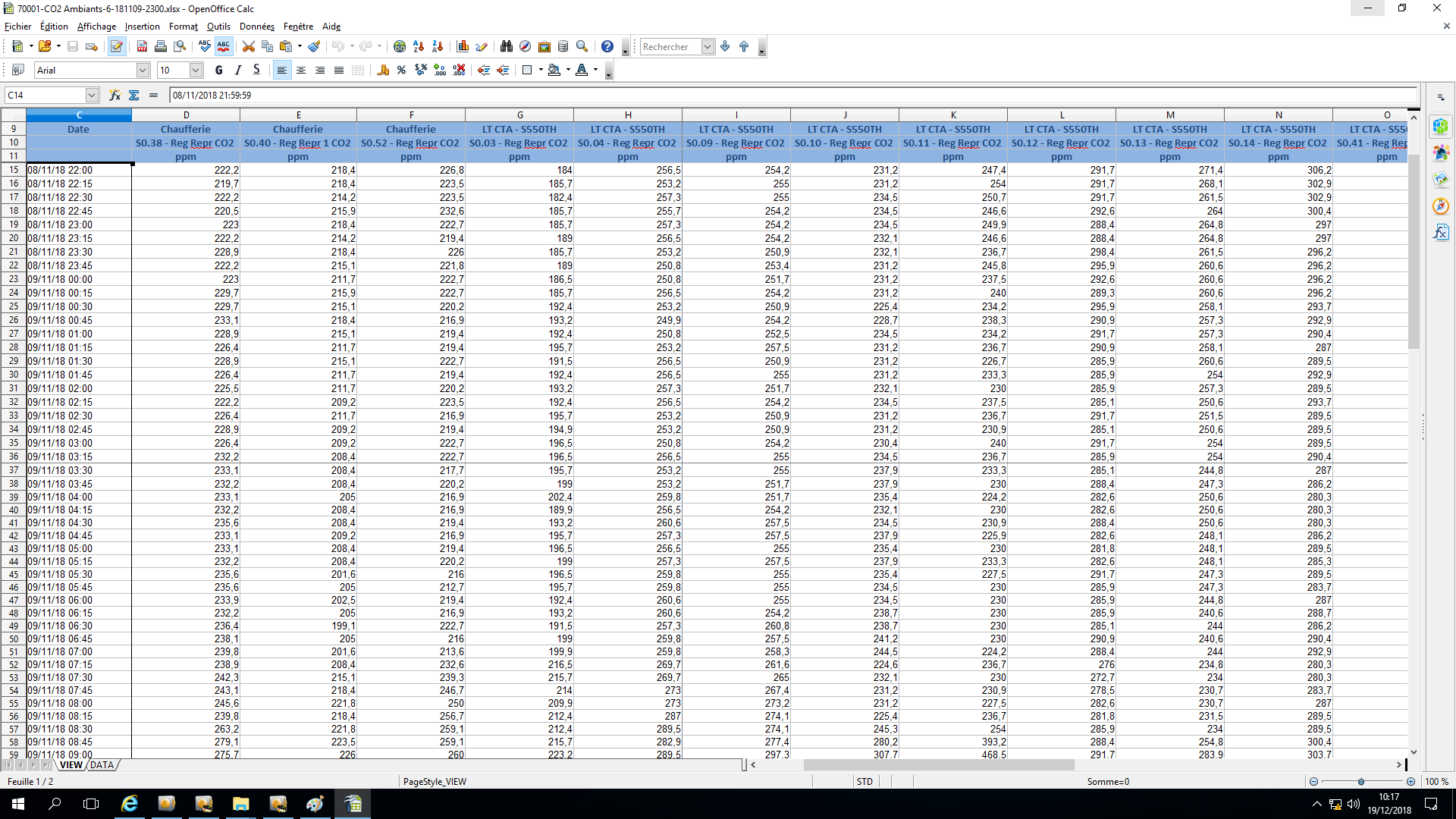Open the Font Size dropdown
The width and height of the screenshot is (1456, 819).
(196, 70)
